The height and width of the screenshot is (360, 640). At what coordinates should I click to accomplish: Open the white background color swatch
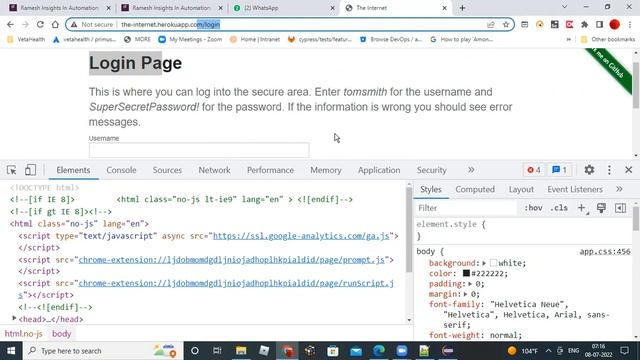[x=493, y=263]
